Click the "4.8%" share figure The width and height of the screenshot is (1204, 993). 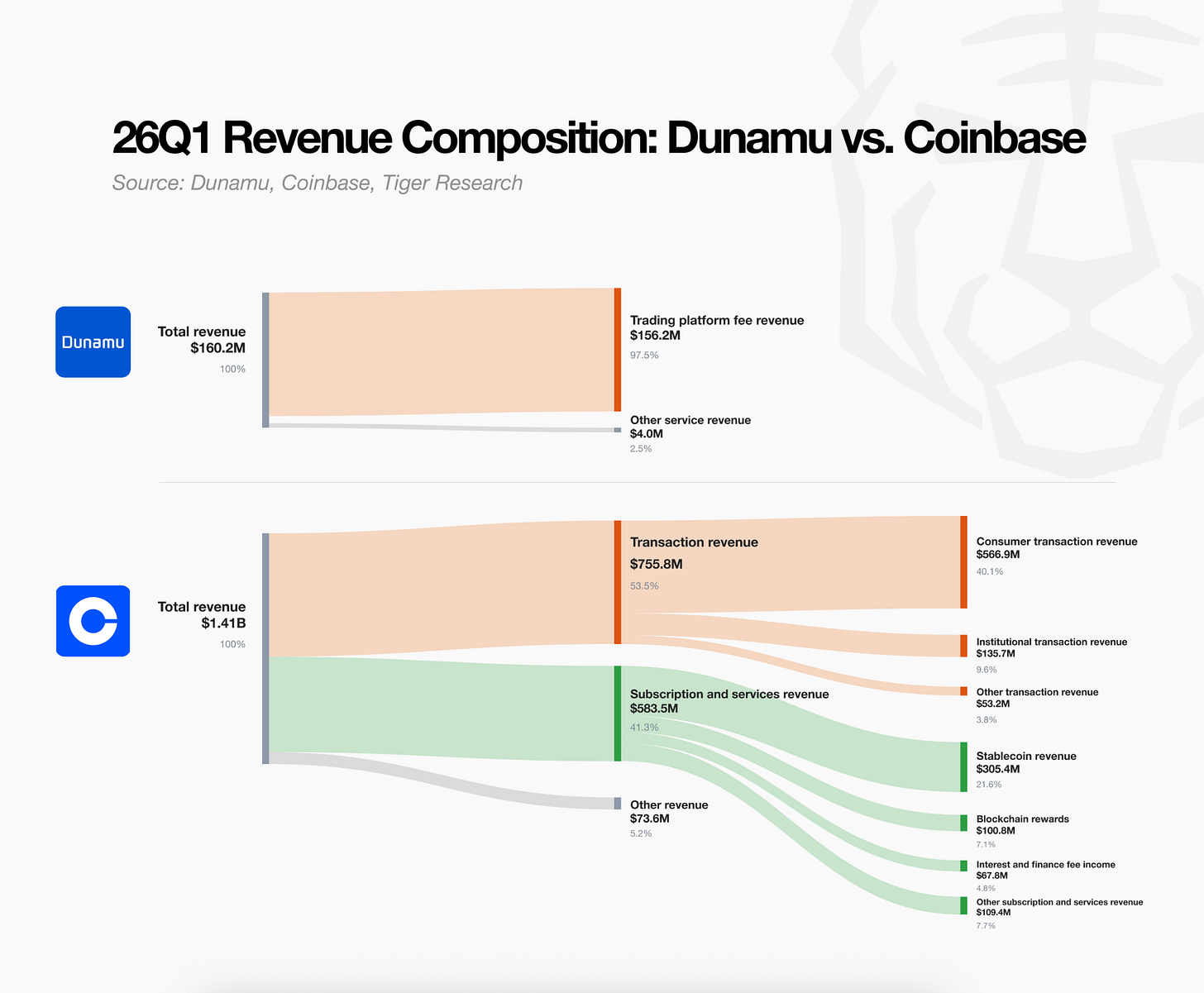click(x=986, y=889)
